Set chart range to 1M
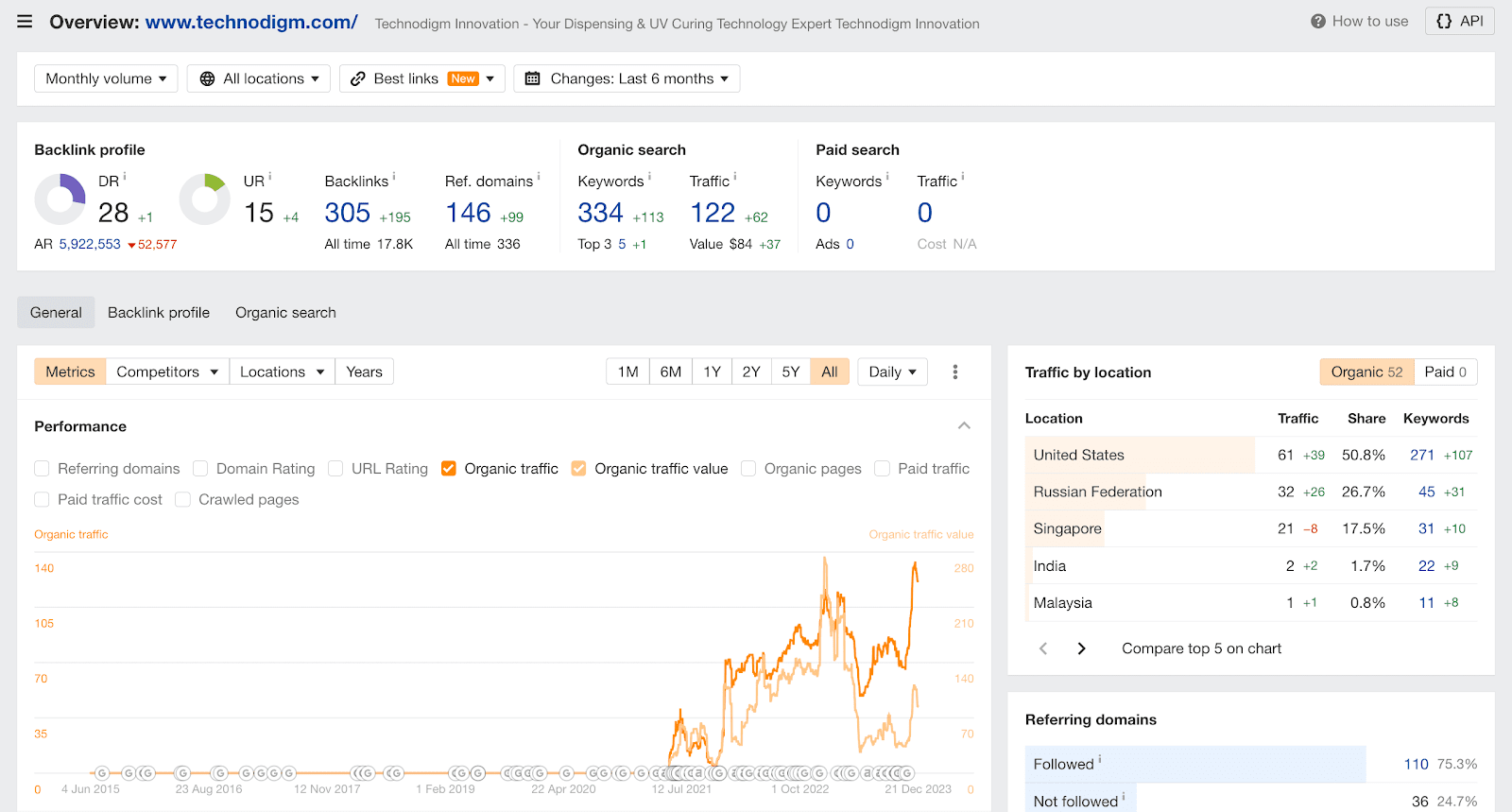Viewport: 1512px width, 812px height. (627, 371)
